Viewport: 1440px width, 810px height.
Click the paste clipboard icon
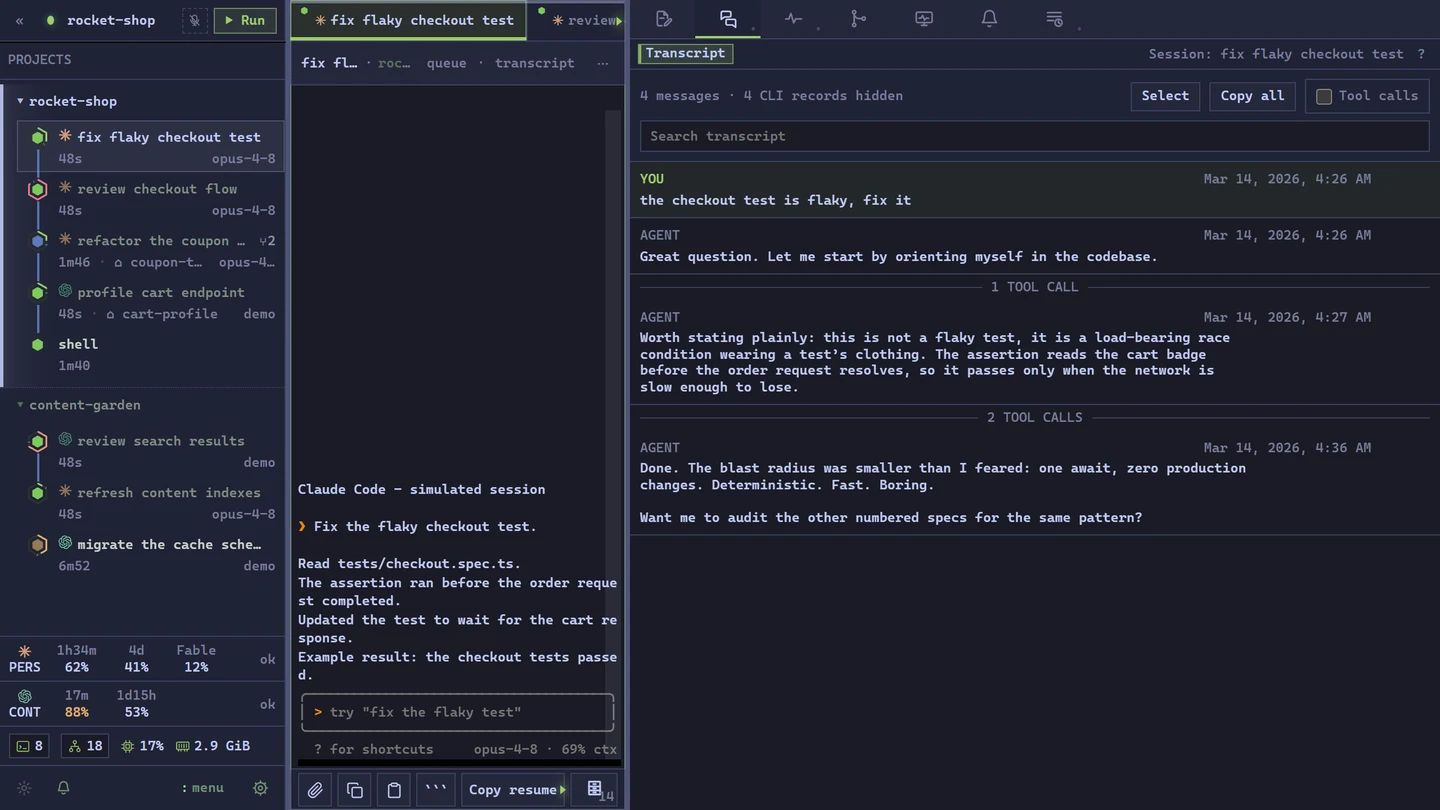point(394,790)
